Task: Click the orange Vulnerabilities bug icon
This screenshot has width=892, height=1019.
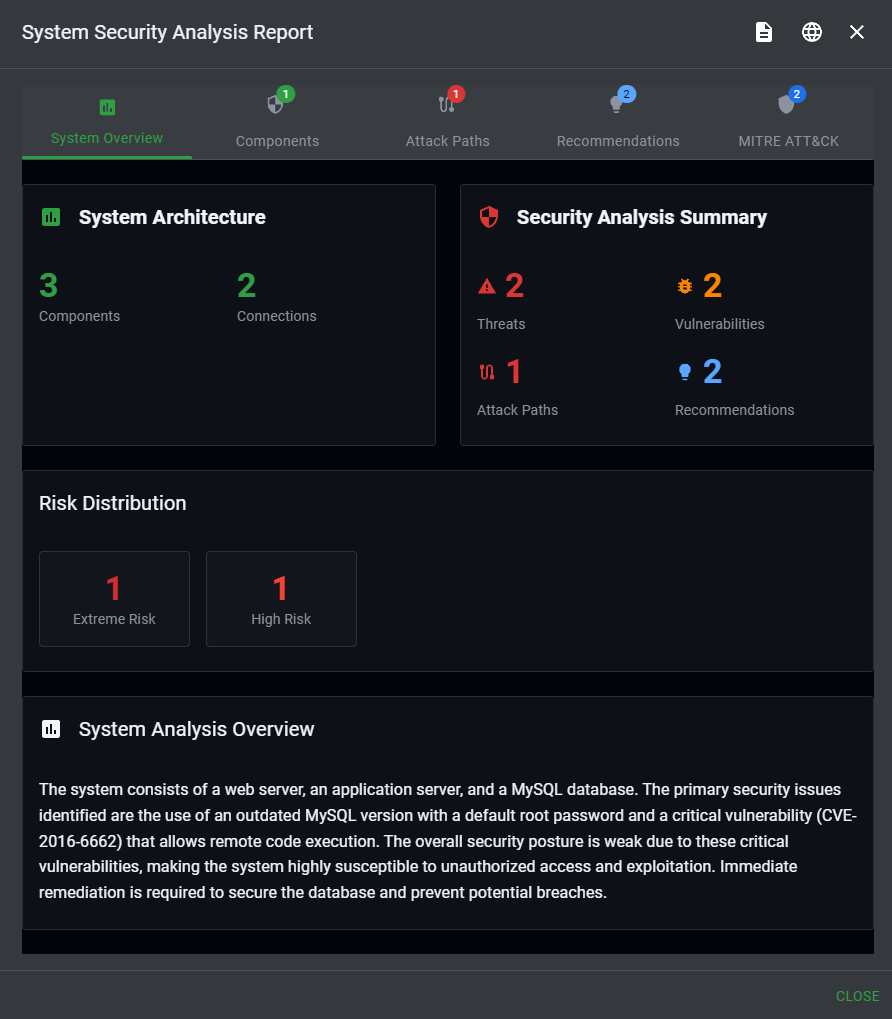Action: pos(685,286)
